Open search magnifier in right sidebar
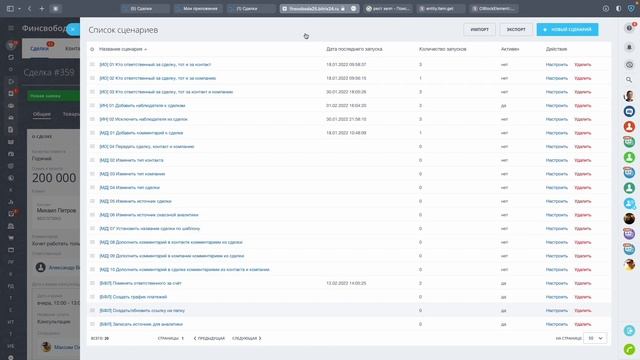This screenshot has width=640, height=360. click(629, 80)
